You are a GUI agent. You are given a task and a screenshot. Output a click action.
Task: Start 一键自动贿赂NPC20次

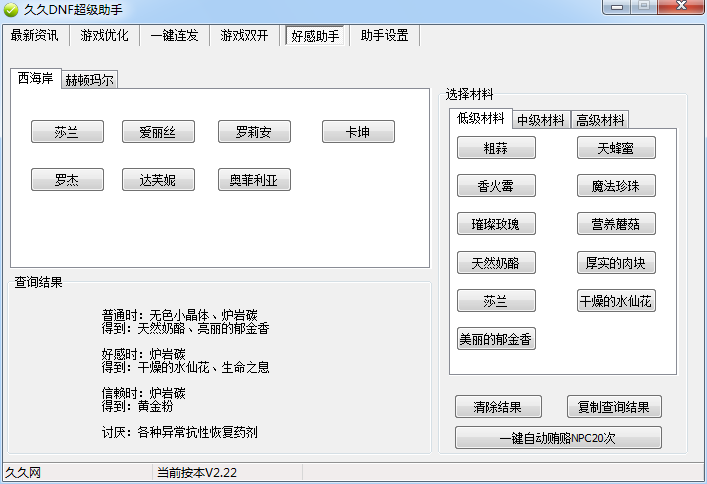coord(558,438)
